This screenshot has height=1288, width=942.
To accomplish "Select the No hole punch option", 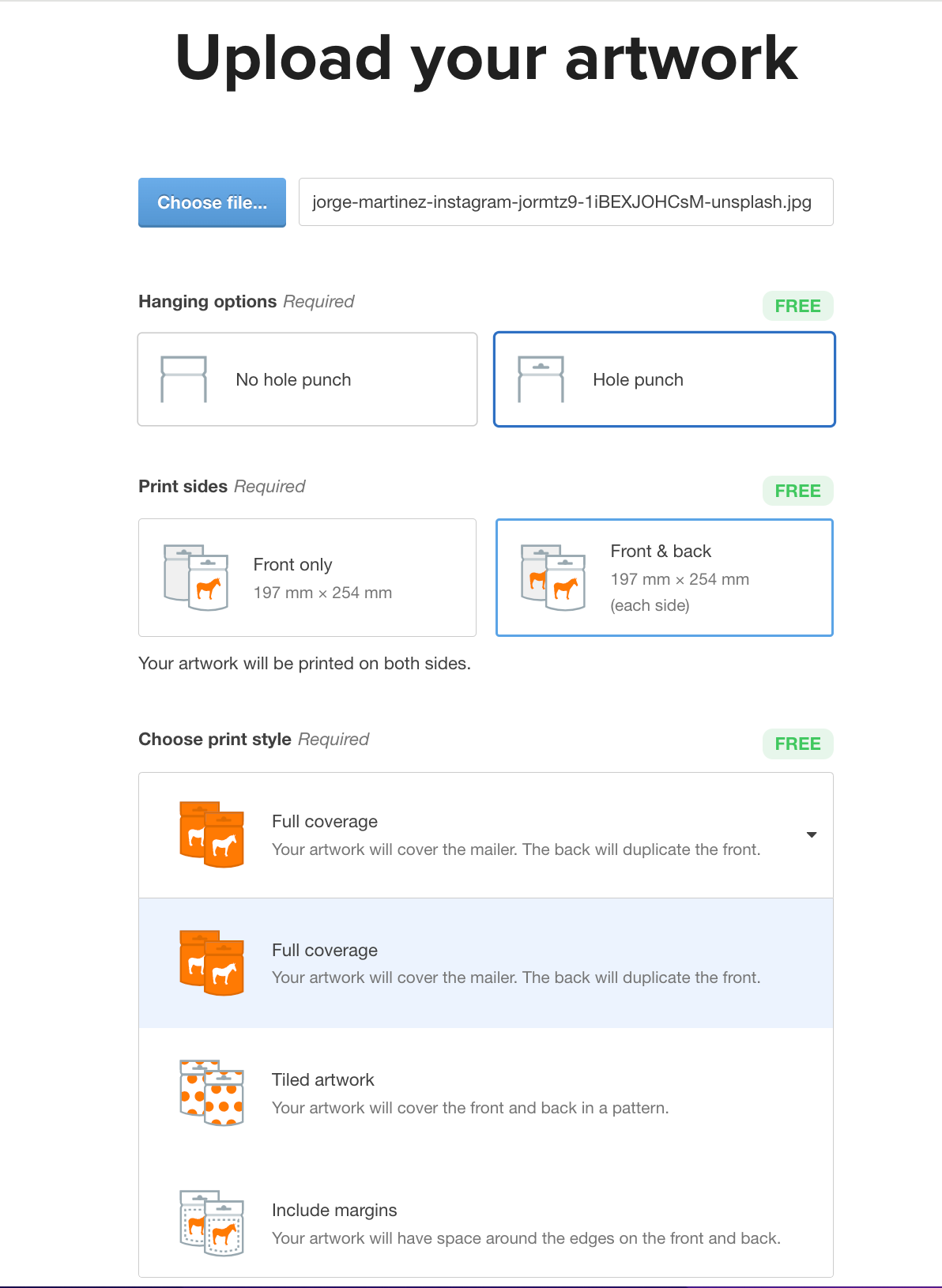I will (x=307, y=379).
